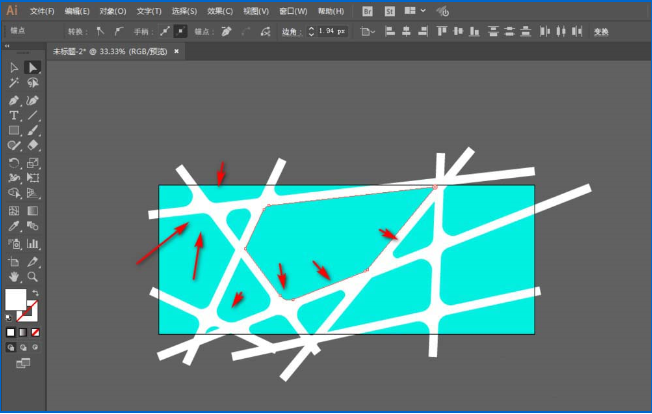Cut path at selected anchor points
The width and height of the screenshot is (652, 414).
click(265, 31)
